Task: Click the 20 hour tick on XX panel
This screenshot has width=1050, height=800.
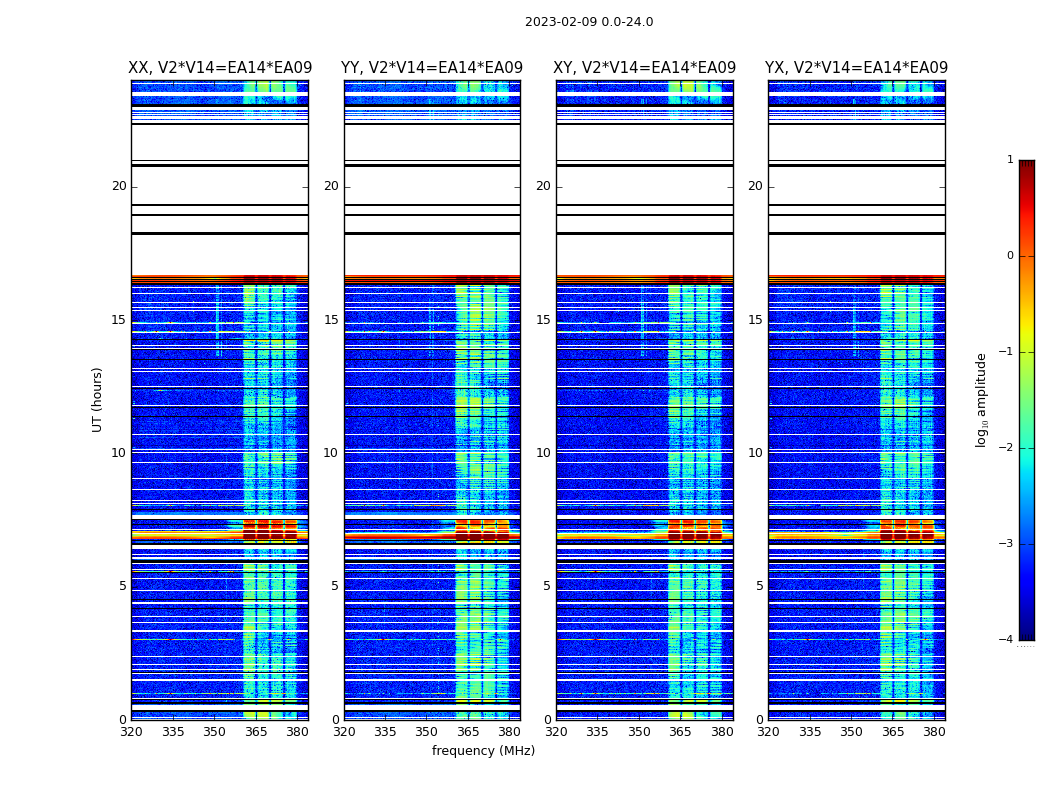Action: (119, 186)
